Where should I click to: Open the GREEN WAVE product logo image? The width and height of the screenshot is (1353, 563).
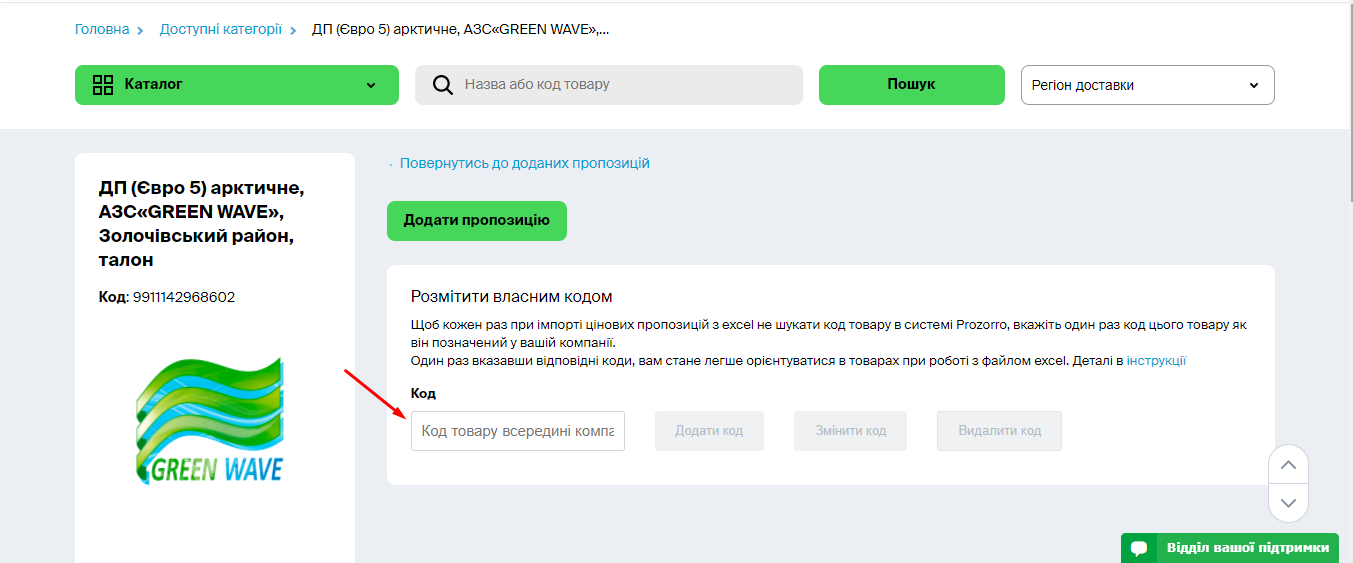pos(211,420)
